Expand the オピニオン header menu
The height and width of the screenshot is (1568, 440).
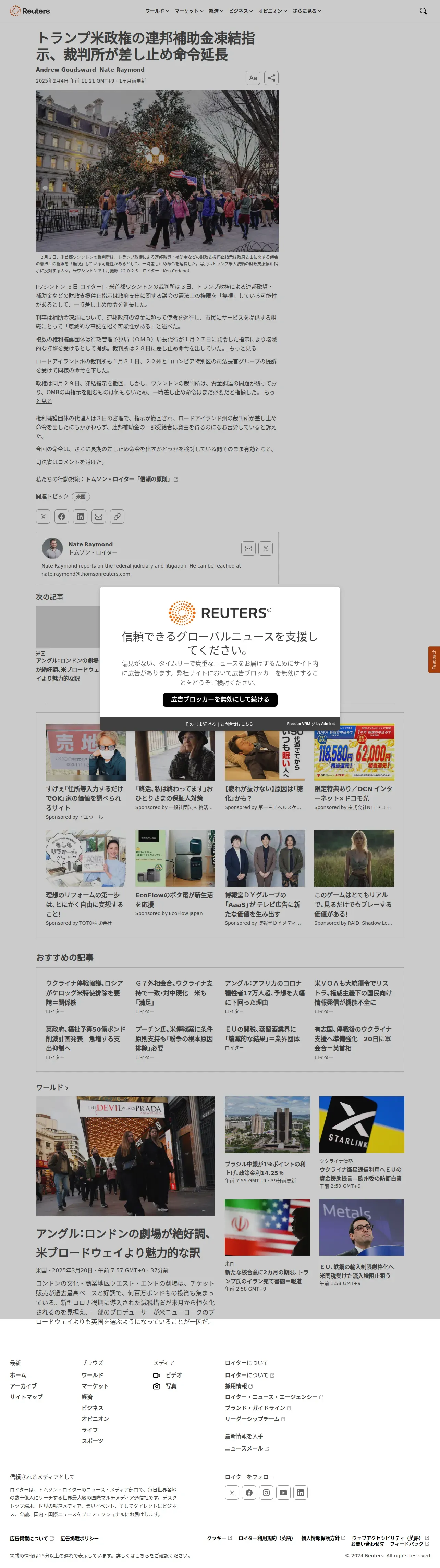click(272, 11)
